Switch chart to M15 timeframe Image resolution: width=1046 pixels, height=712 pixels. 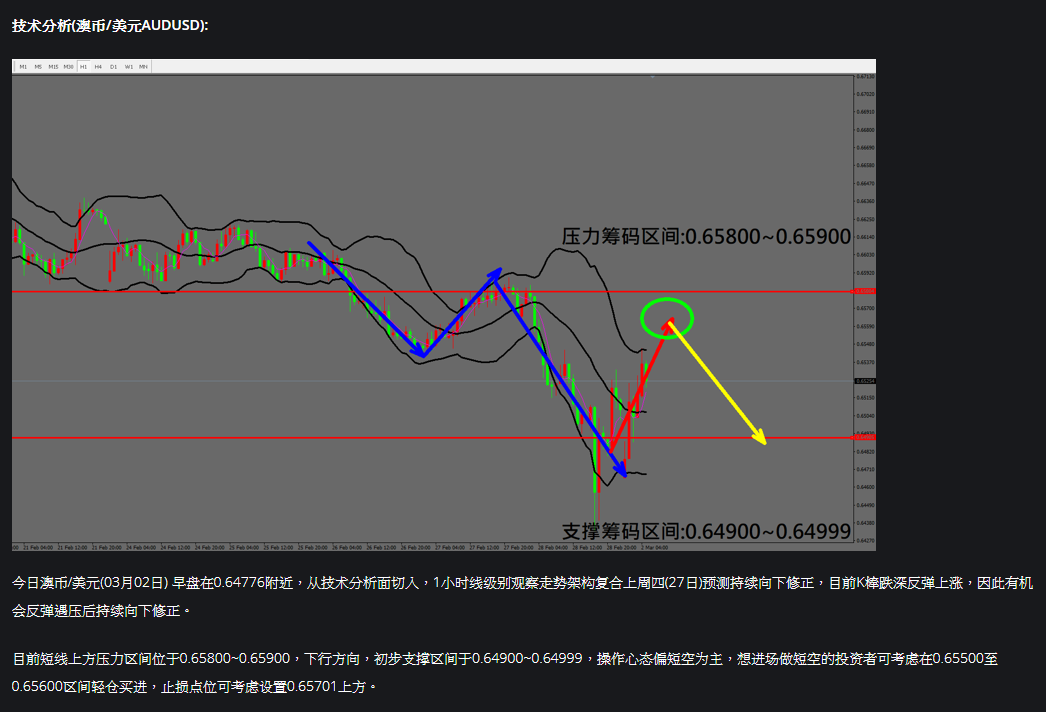[53, 67]
